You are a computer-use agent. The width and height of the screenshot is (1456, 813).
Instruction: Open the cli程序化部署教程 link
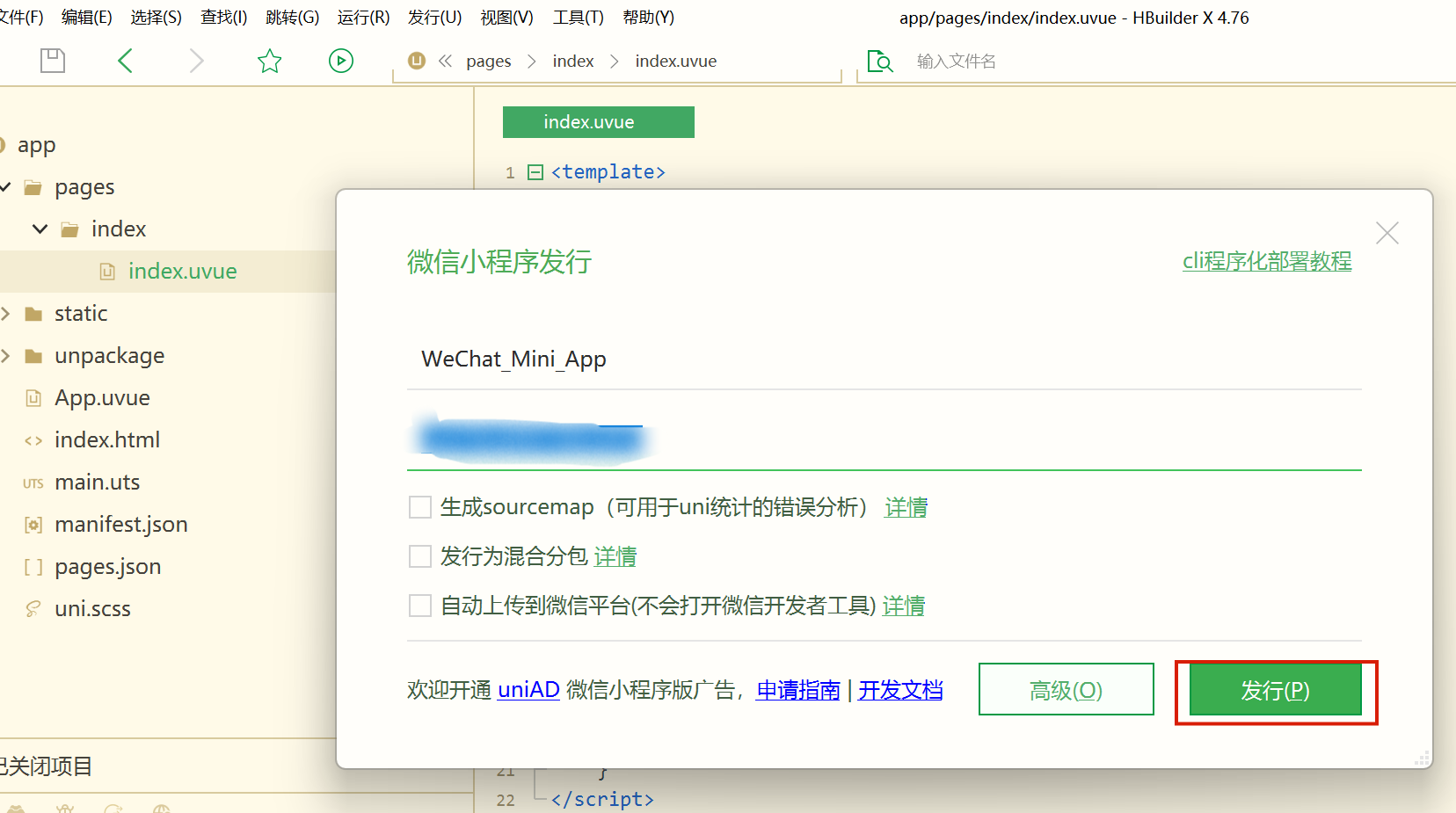pyautogui.click(x=1267, y=261)
